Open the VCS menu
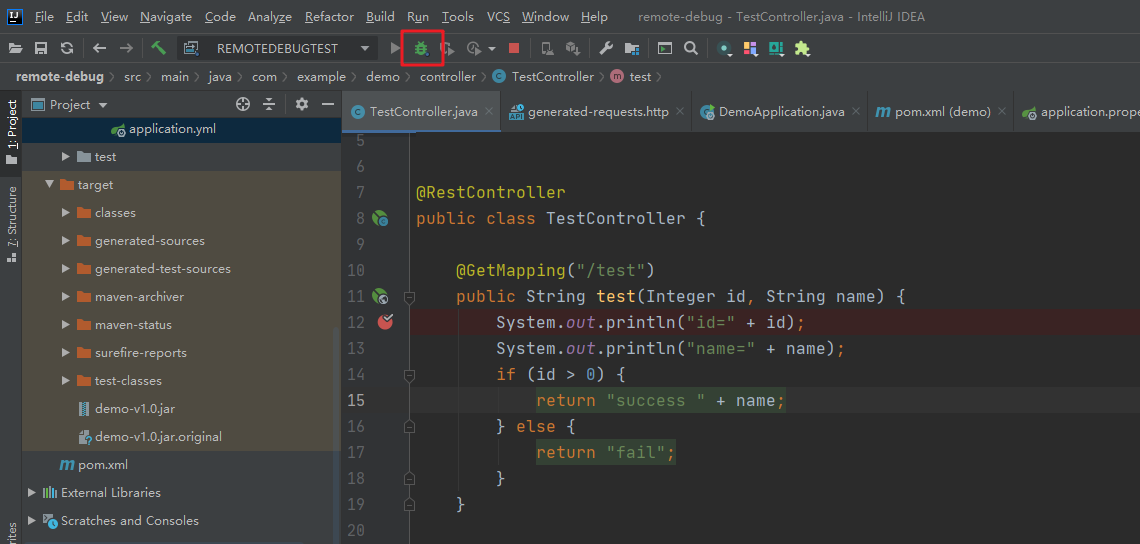The height and width of the screenshot is (544, 1140). tap(498, 16)
